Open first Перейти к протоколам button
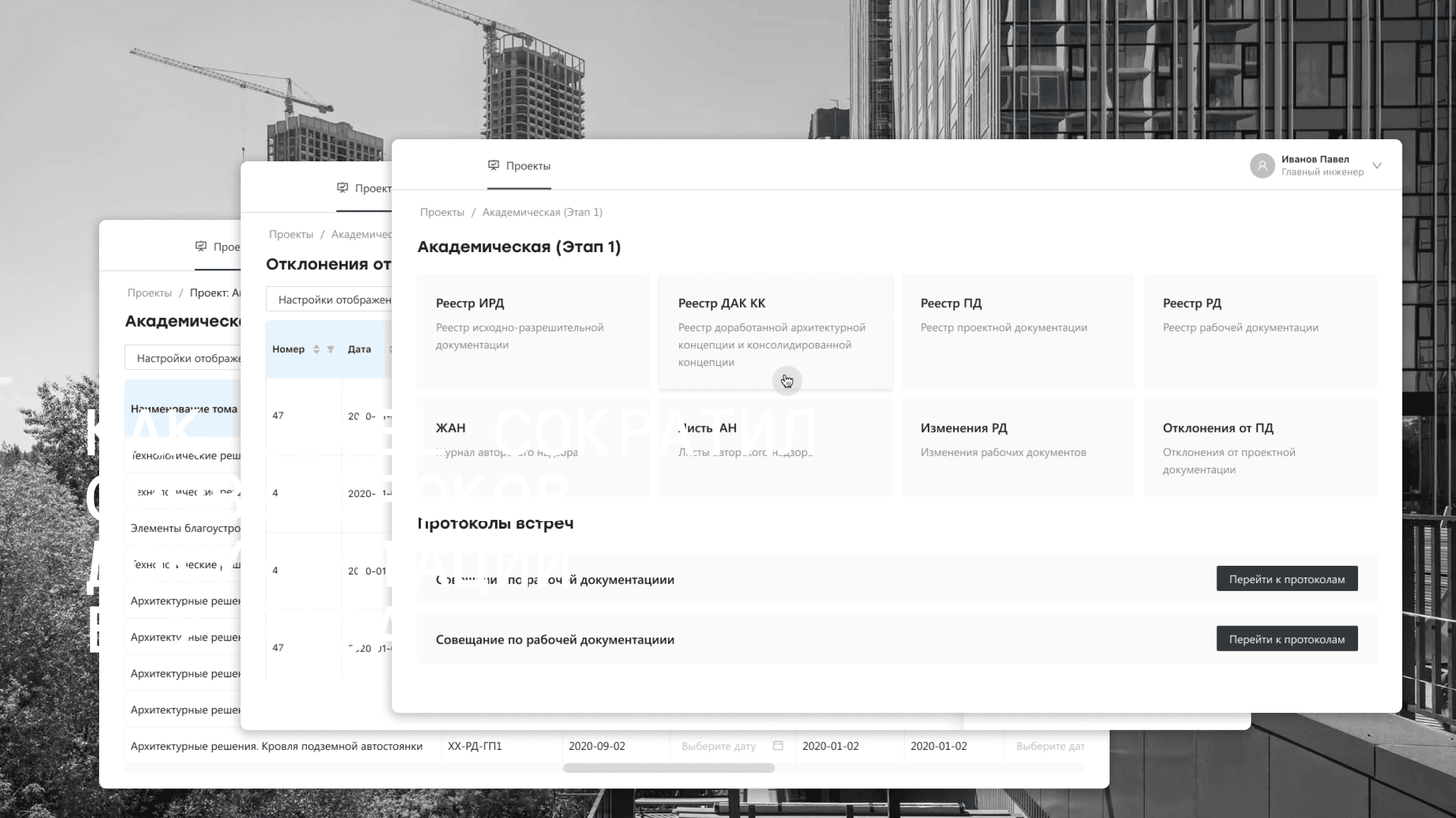The height and width of the screenshot is (818, 1456). 1286,579
